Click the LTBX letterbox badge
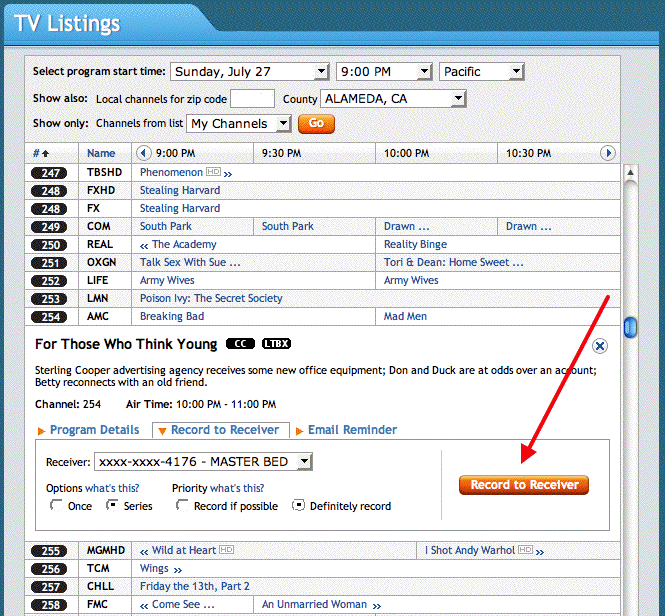This screenshot has width=665, height=616. 276,344
